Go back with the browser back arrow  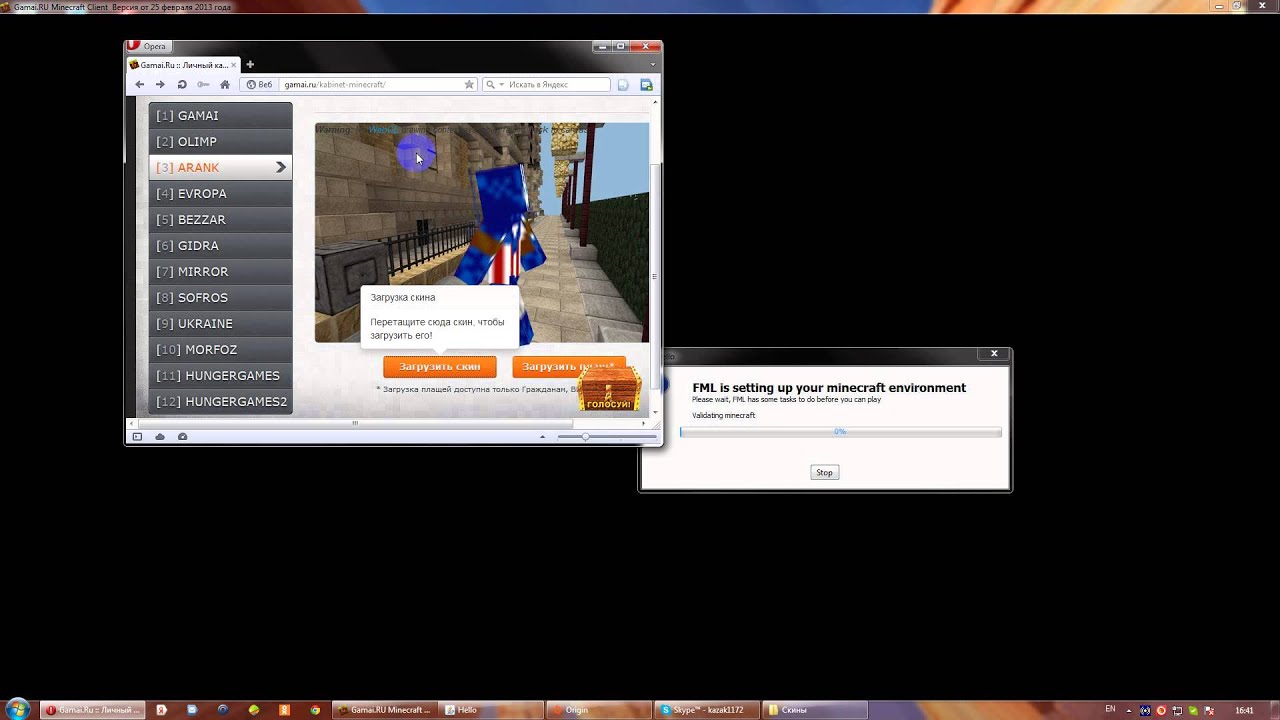[x=140, y=85]
